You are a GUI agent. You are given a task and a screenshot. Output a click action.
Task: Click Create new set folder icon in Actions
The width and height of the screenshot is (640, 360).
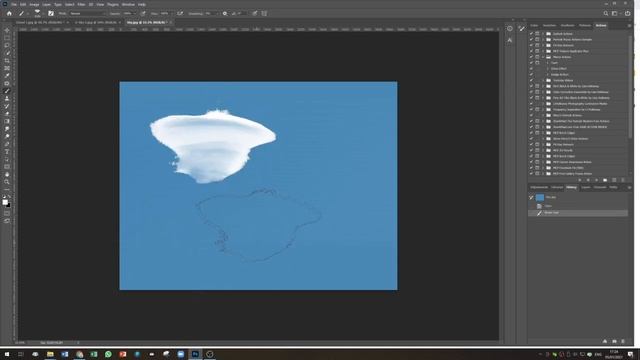pos(605,180)
